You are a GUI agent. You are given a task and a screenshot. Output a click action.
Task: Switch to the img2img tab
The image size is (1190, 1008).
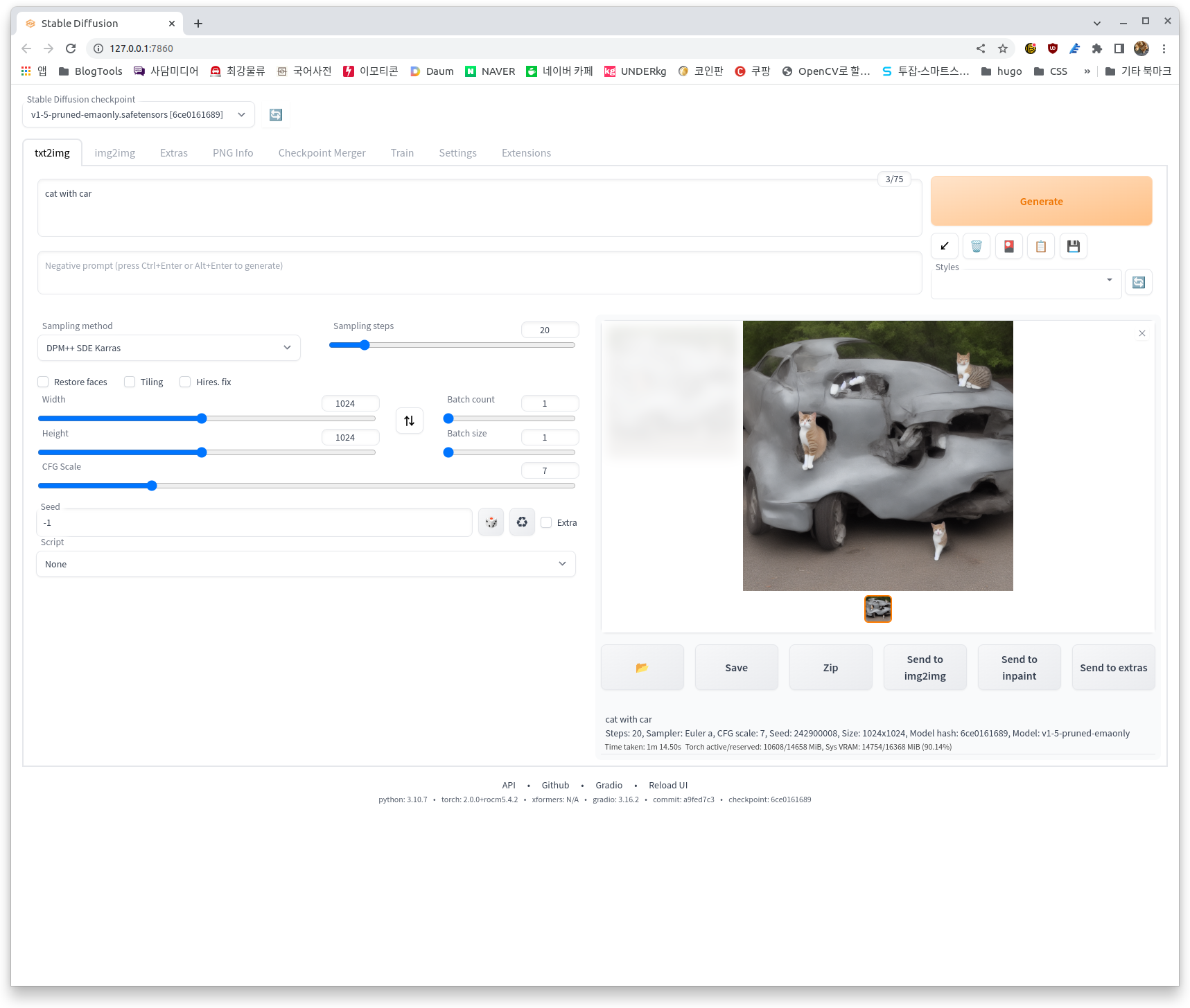tap(115, 153)
